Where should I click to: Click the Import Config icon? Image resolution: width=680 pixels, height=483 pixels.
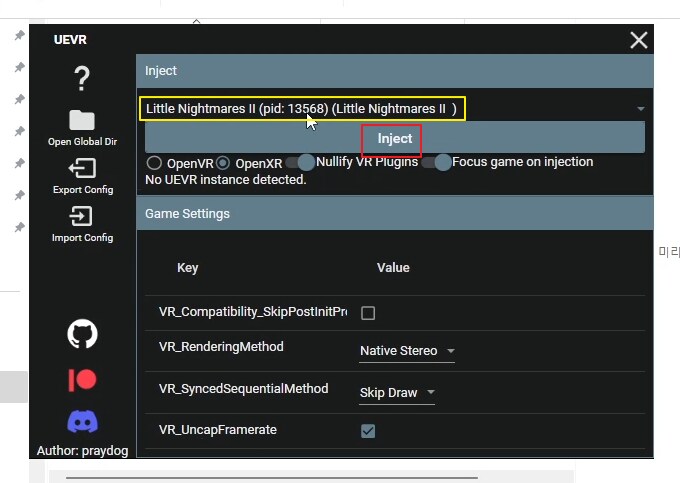click(82, 216)
